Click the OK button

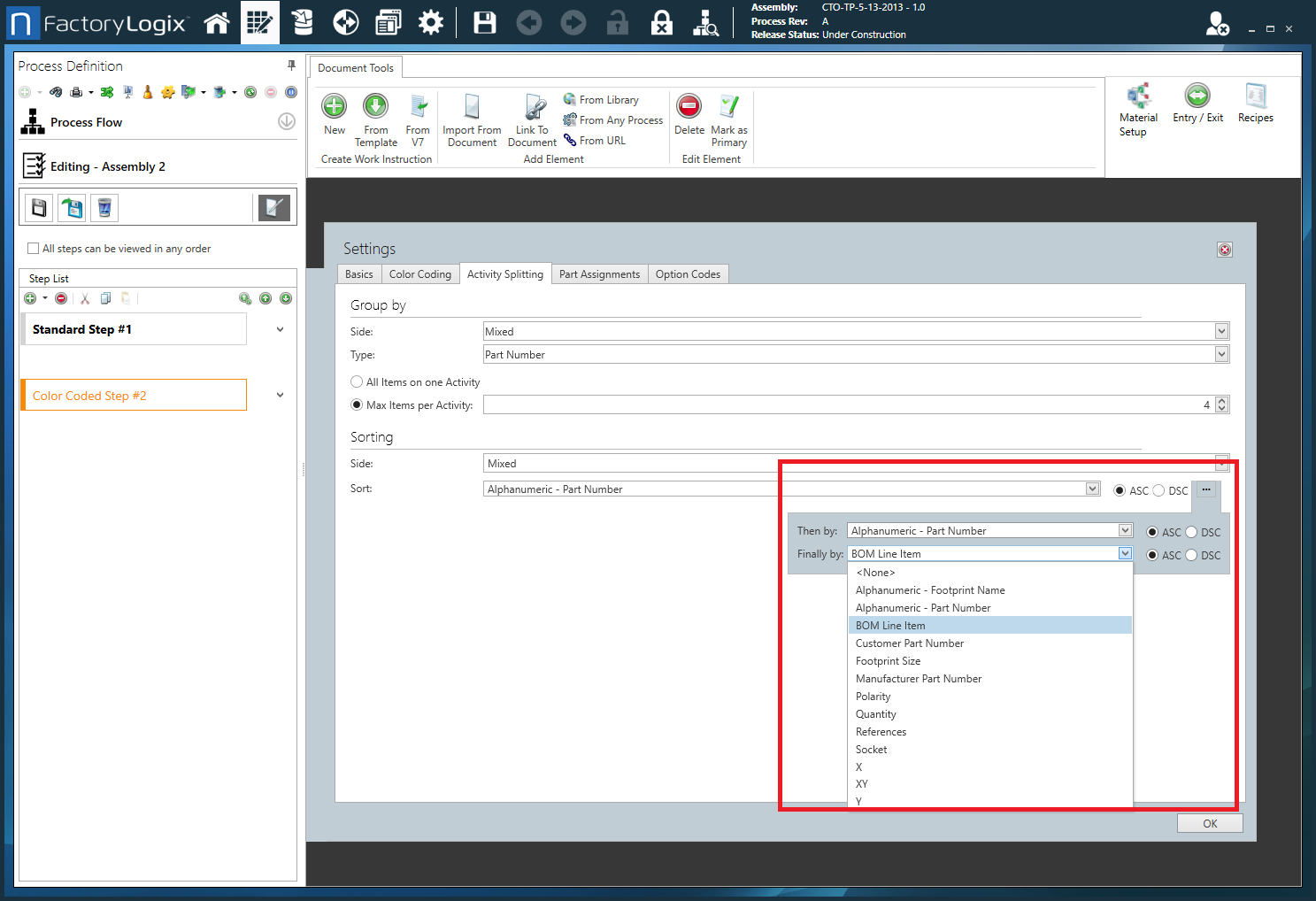[x=1209, y=824]
